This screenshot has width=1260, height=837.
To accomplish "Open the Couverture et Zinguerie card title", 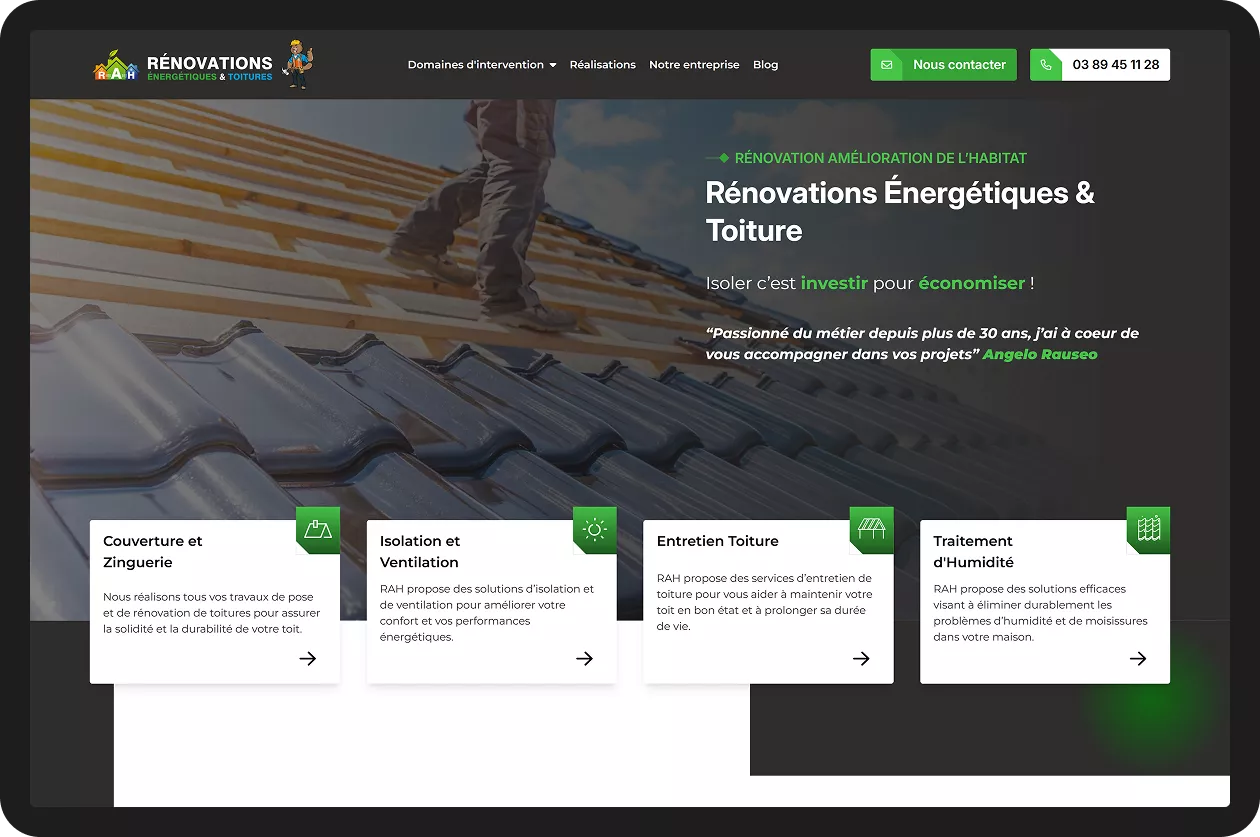I will point(153,552).
